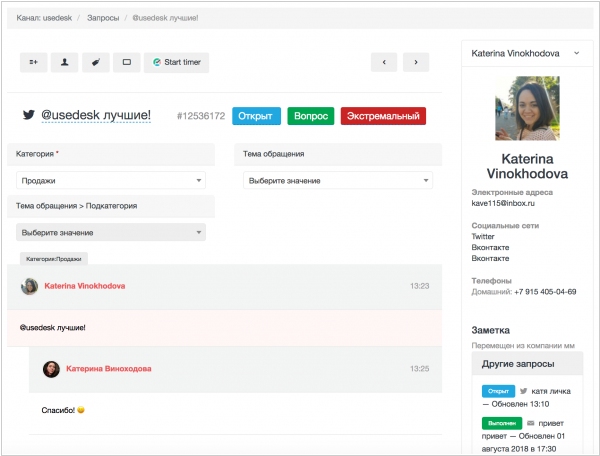Click message text @usedesk лучшие!

[52, 328]
